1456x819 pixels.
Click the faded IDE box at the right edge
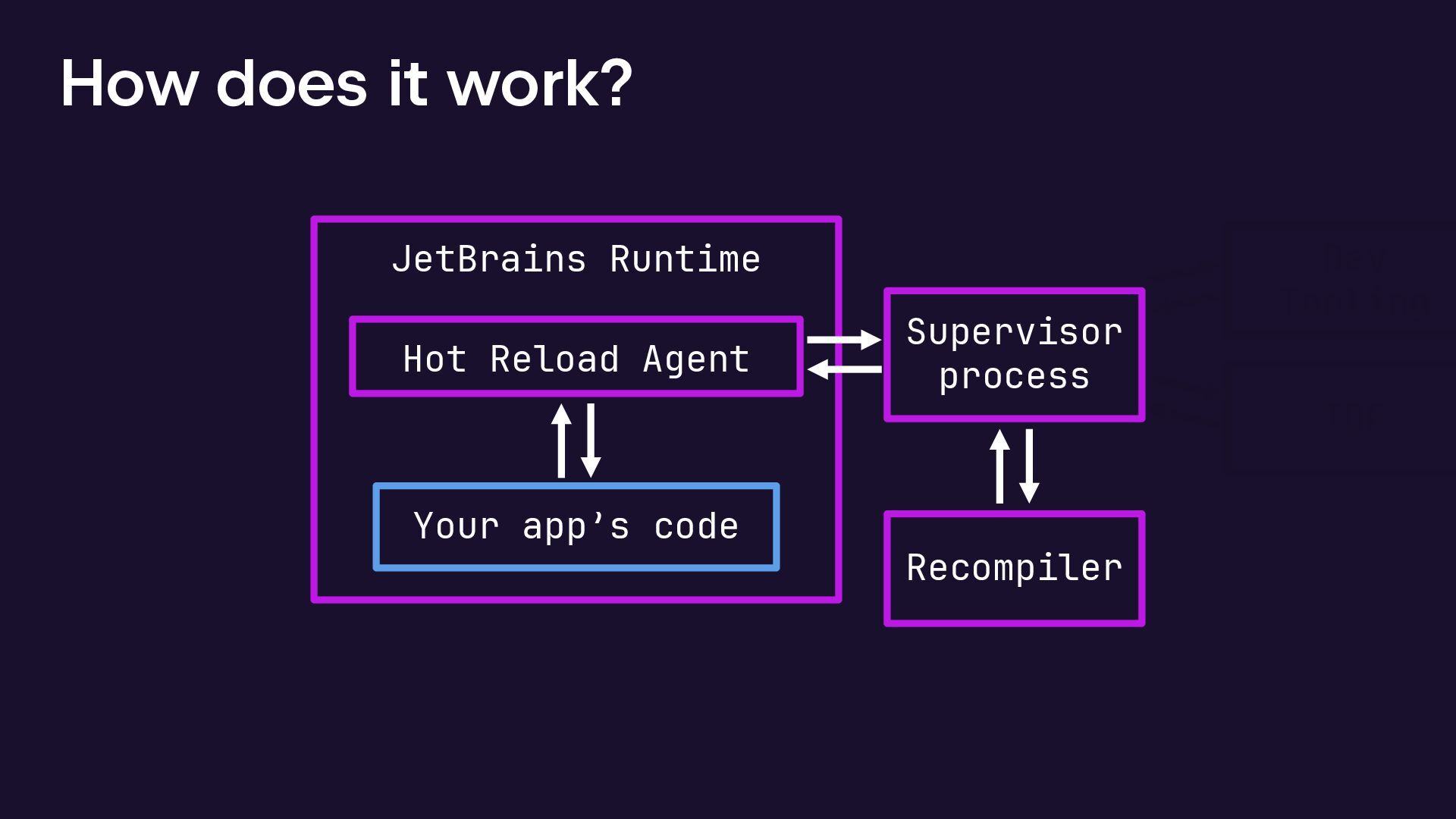[x=1354, y=417]
